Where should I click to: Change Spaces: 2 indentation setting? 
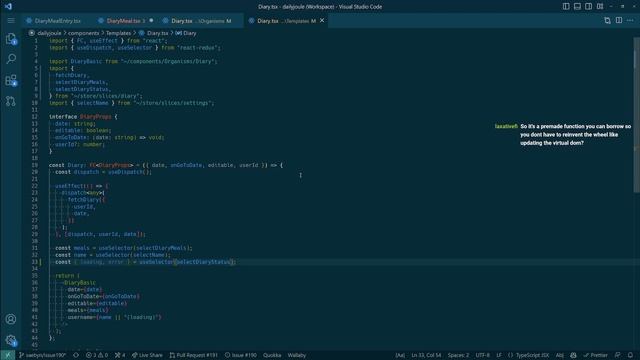point(458,355)
